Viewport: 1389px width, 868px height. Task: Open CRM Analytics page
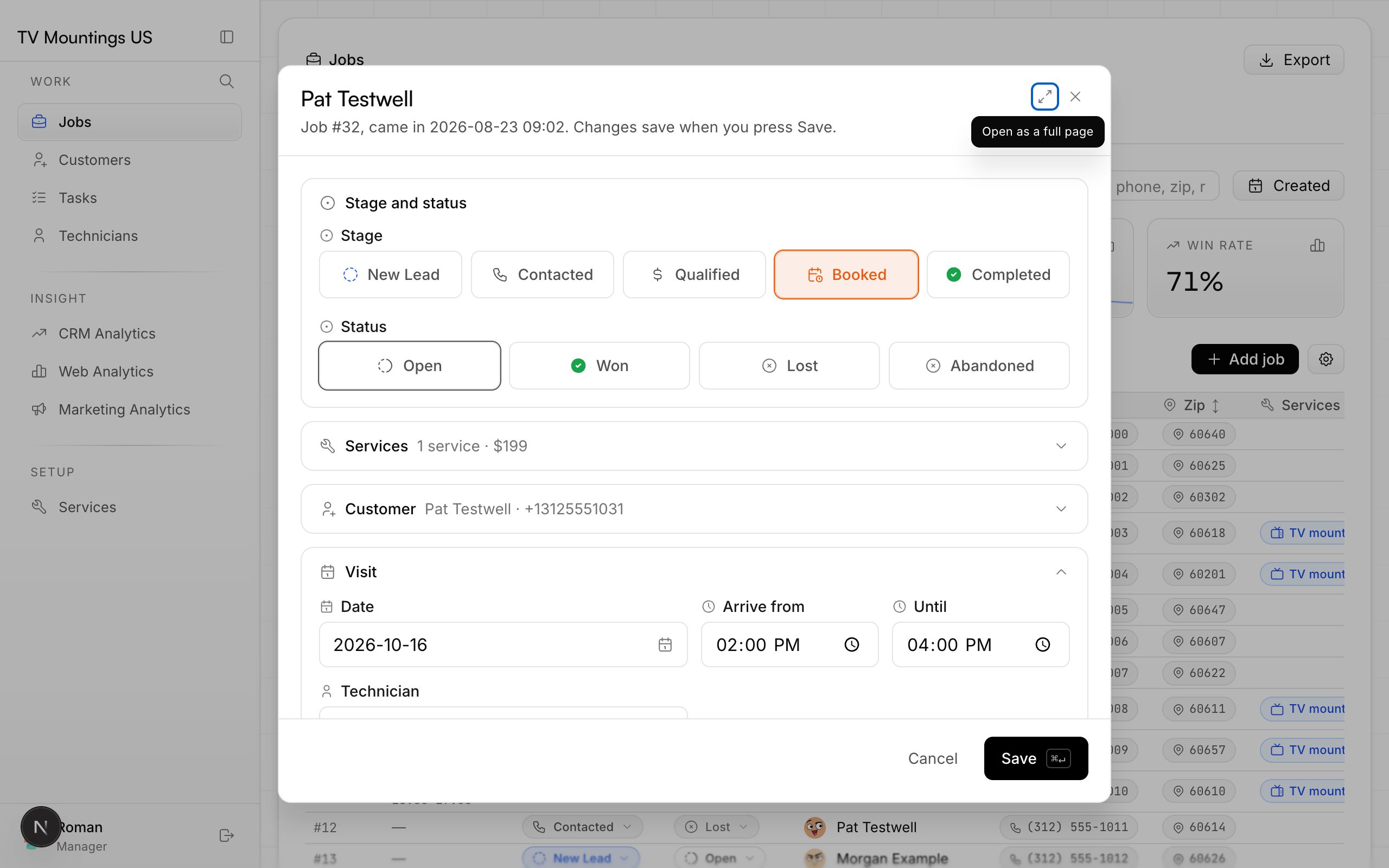(x=130, y=334)
